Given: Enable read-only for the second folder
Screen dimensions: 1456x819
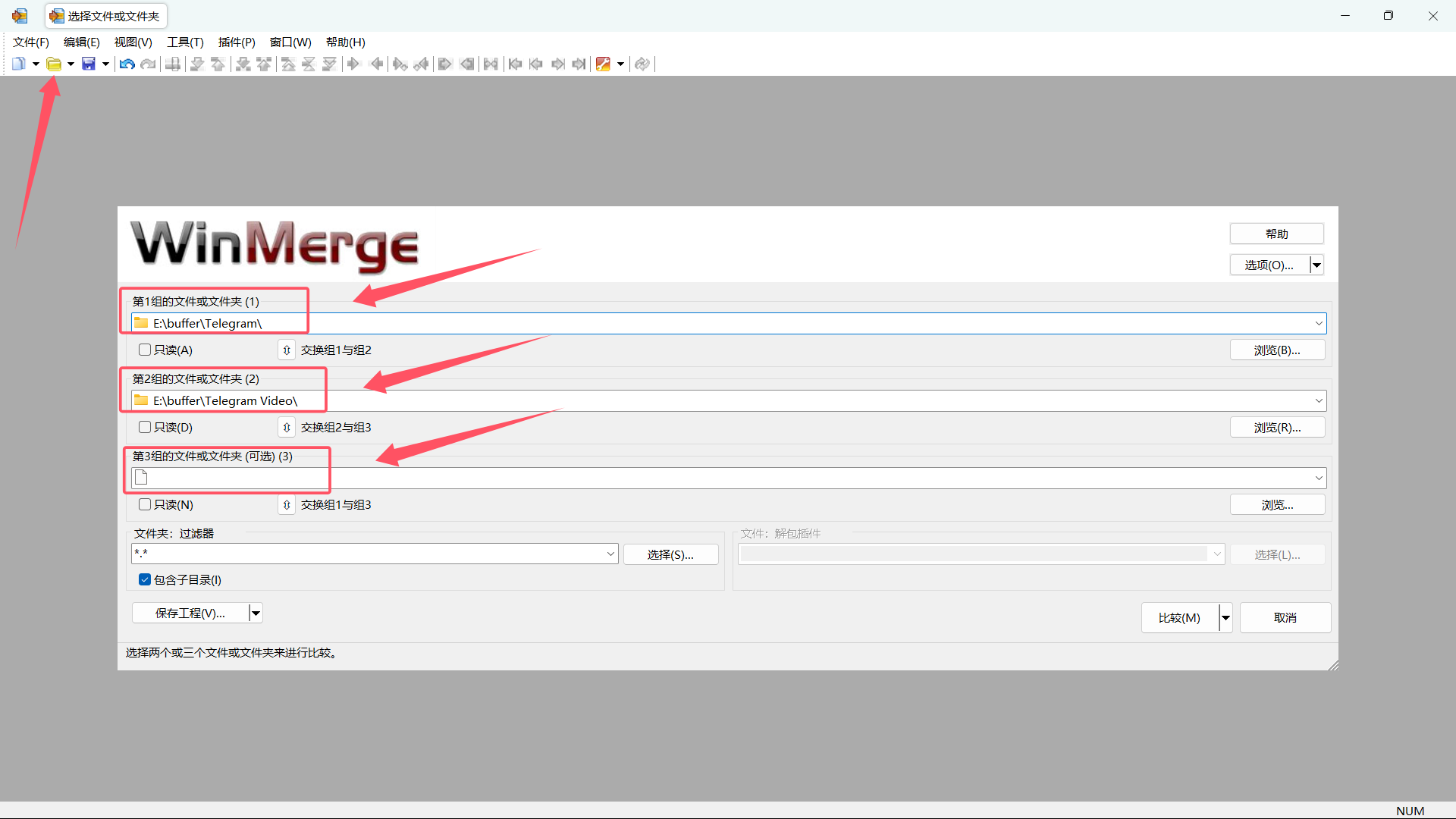Looking at the screenshot, I should tap(144, 427).
